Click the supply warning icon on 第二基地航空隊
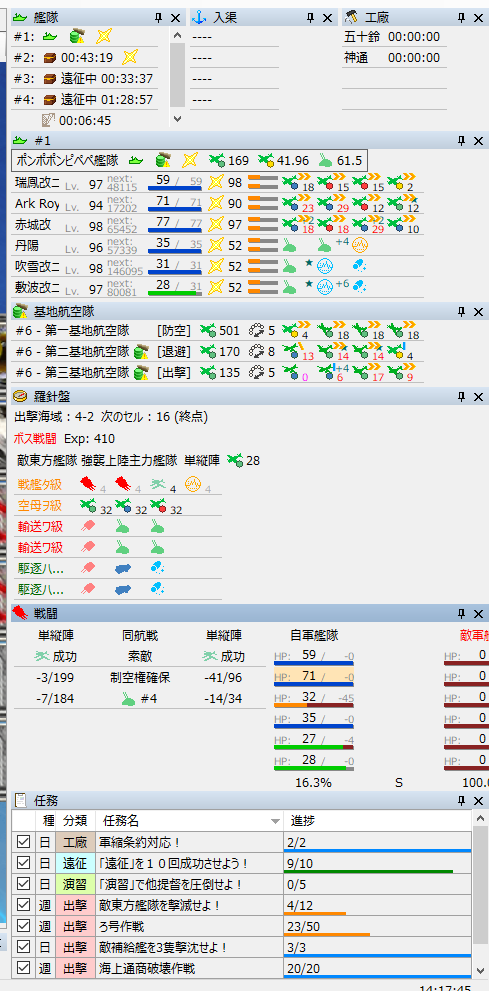 pyautogui.click(x=141, y=351)
